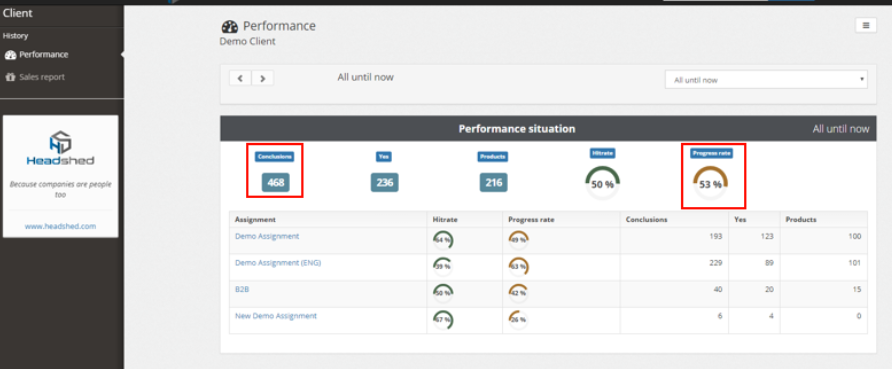
Task: Click products value 101
Action: (x=854, y=263)
